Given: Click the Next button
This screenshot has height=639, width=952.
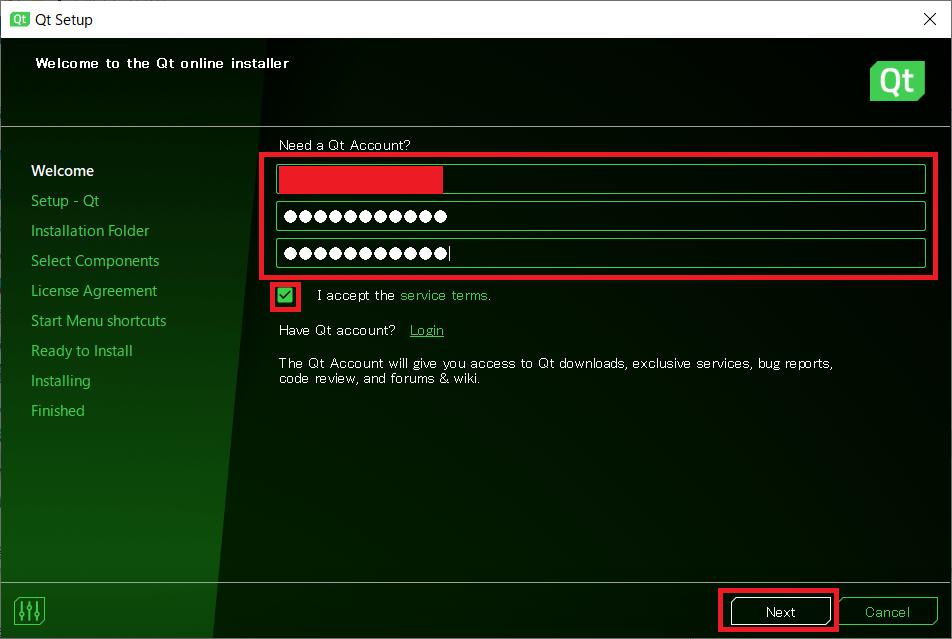Looking at the screenshot, I should point(781,612).
